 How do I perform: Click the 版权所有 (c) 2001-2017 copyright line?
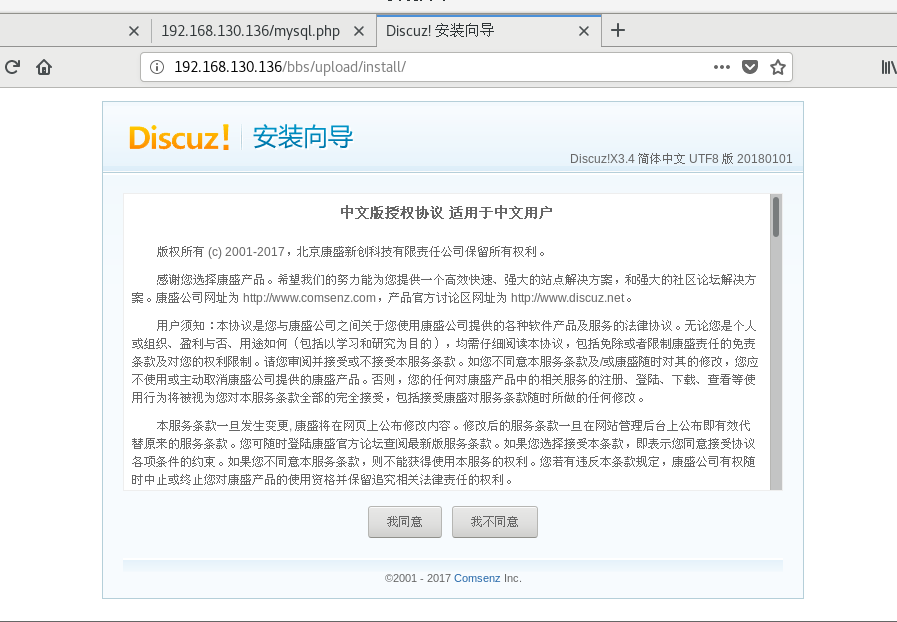[x=351, y=252]
